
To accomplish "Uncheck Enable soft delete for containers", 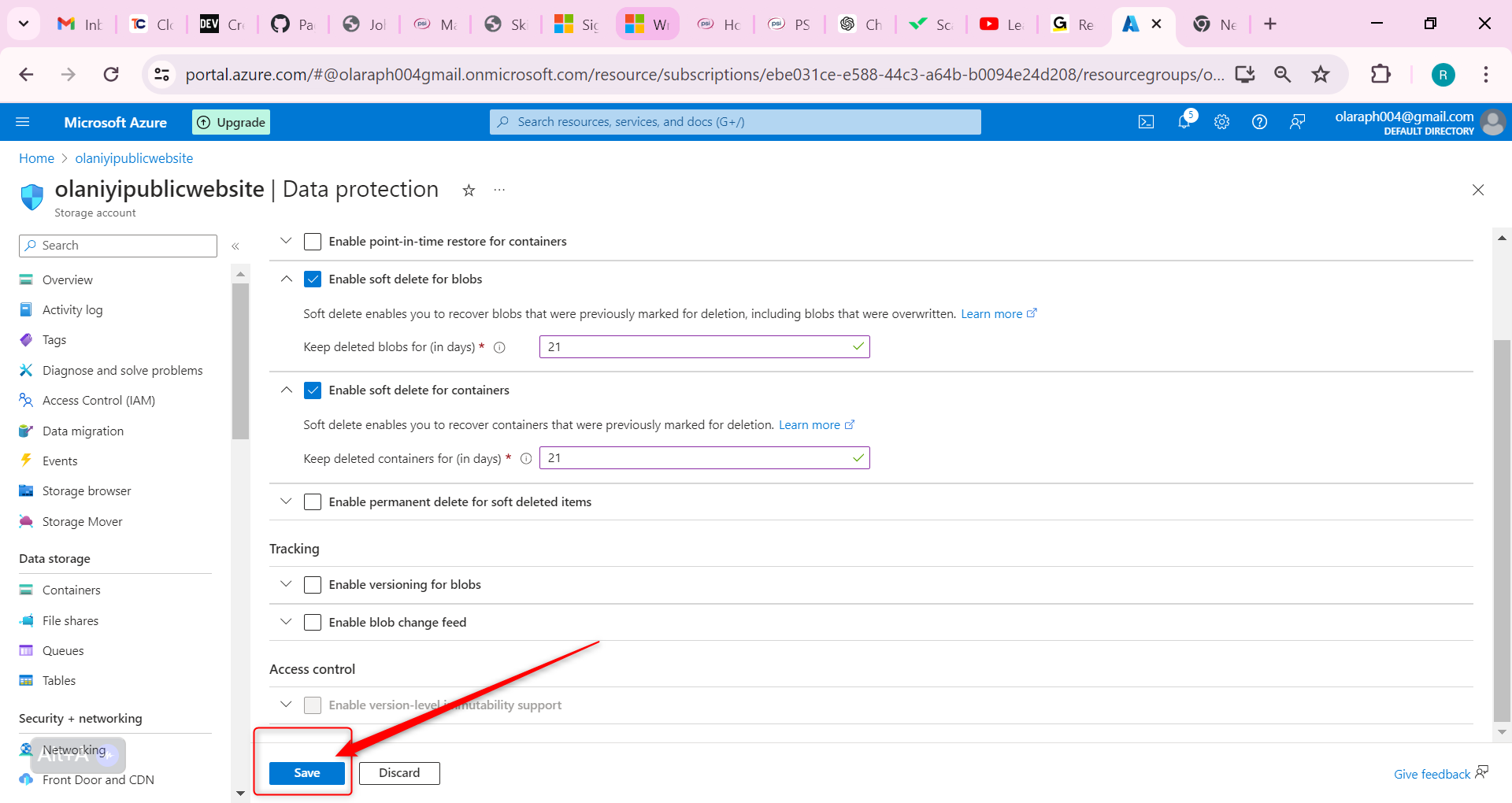I will [x=313, y=390].
